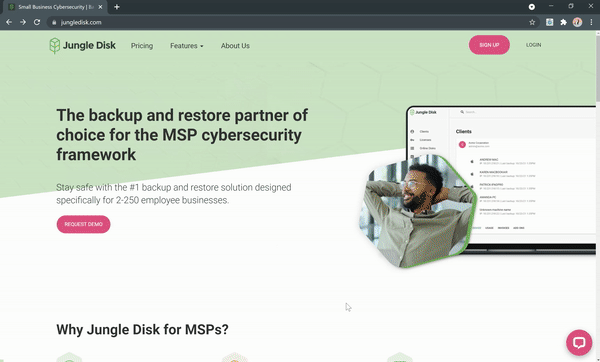Click the Jungle Disk logo
This screenshot has width=600, height=362.
point(82,46)
